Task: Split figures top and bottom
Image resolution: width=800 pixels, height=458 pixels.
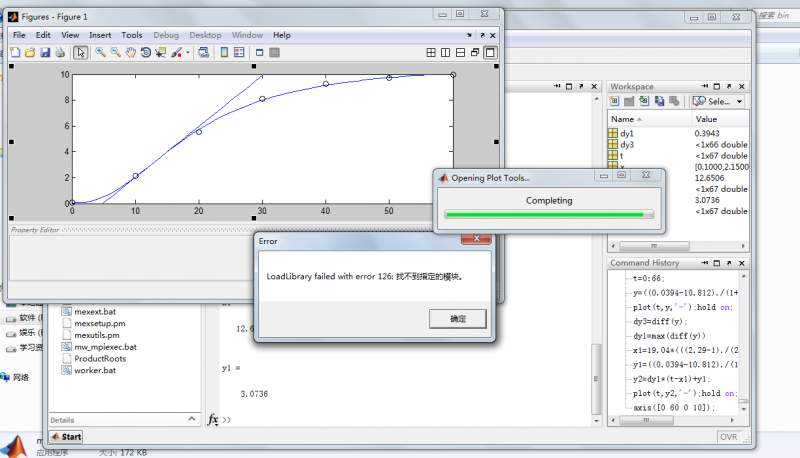Action: [460, 53]
